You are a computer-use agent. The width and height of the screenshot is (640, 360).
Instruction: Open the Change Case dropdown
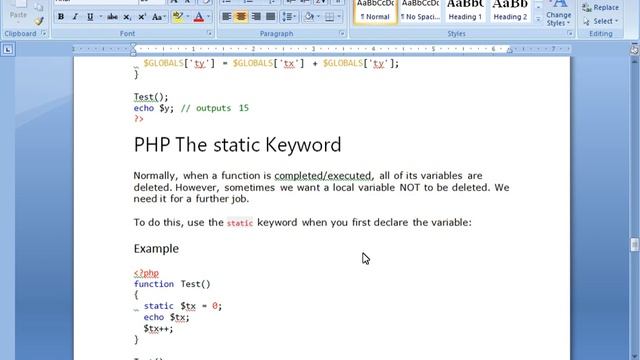pos(158,17)
